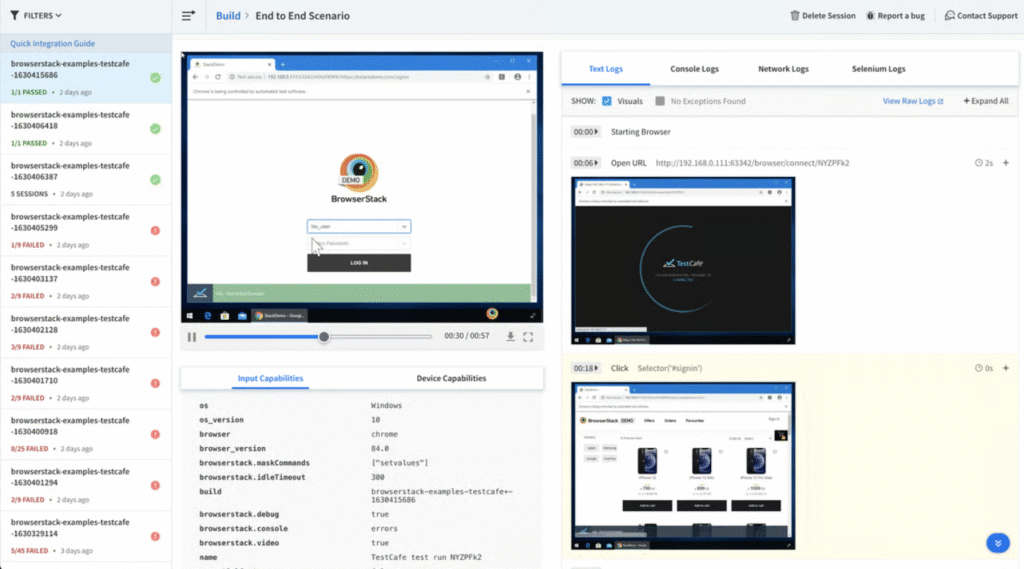Click the trash icon beside Delete Session
Screen dimensions: 1024x569
pos(795,15)
